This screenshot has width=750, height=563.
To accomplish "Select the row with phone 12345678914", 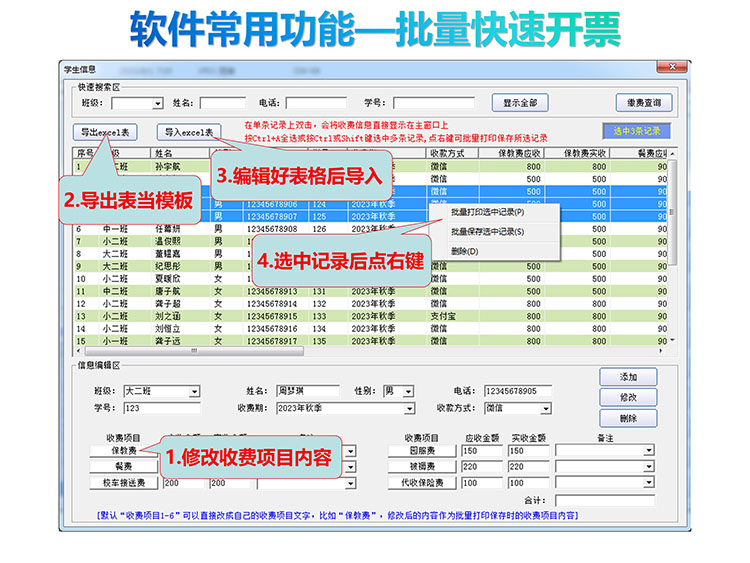I will (371, 304).
